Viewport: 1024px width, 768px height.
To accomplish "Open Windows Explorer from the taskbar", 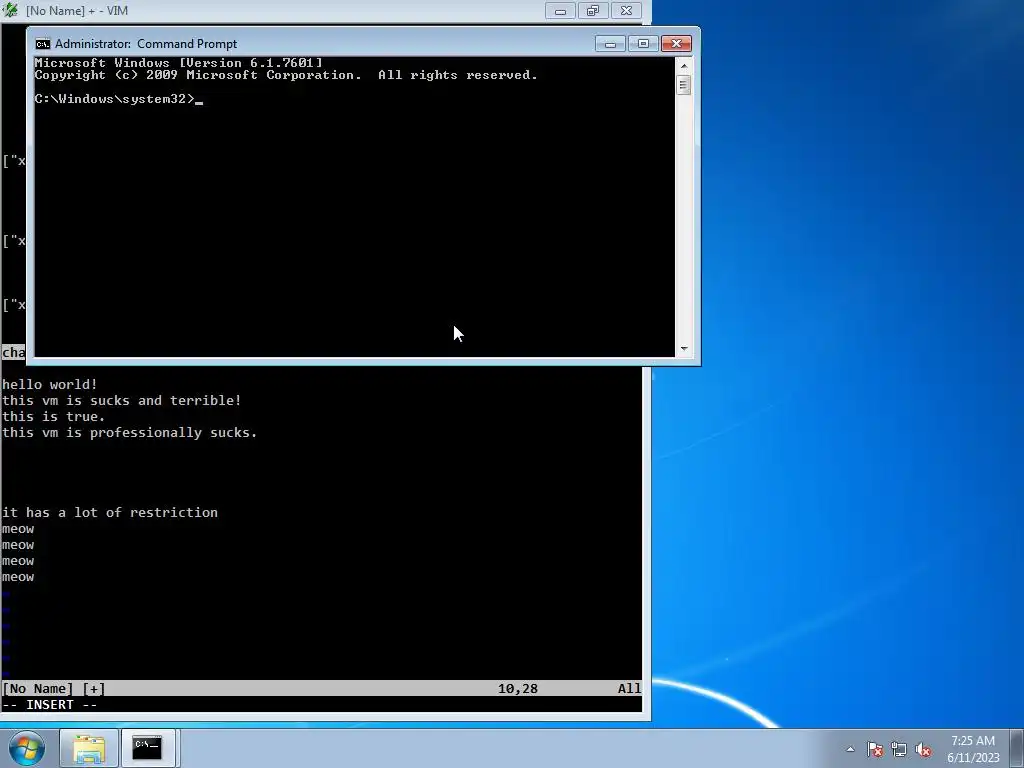I will (x=89, y=748).
